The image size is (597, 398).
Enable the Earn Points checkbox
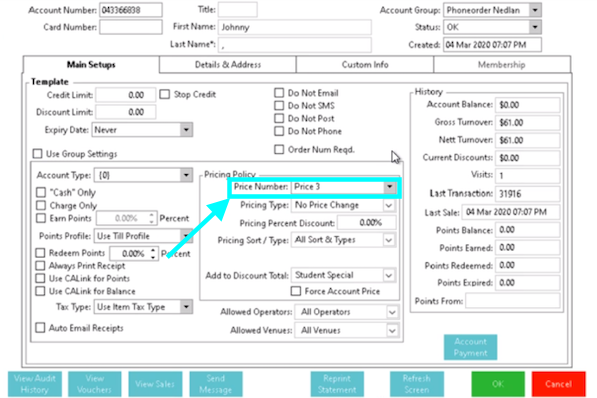coord(41,218)
